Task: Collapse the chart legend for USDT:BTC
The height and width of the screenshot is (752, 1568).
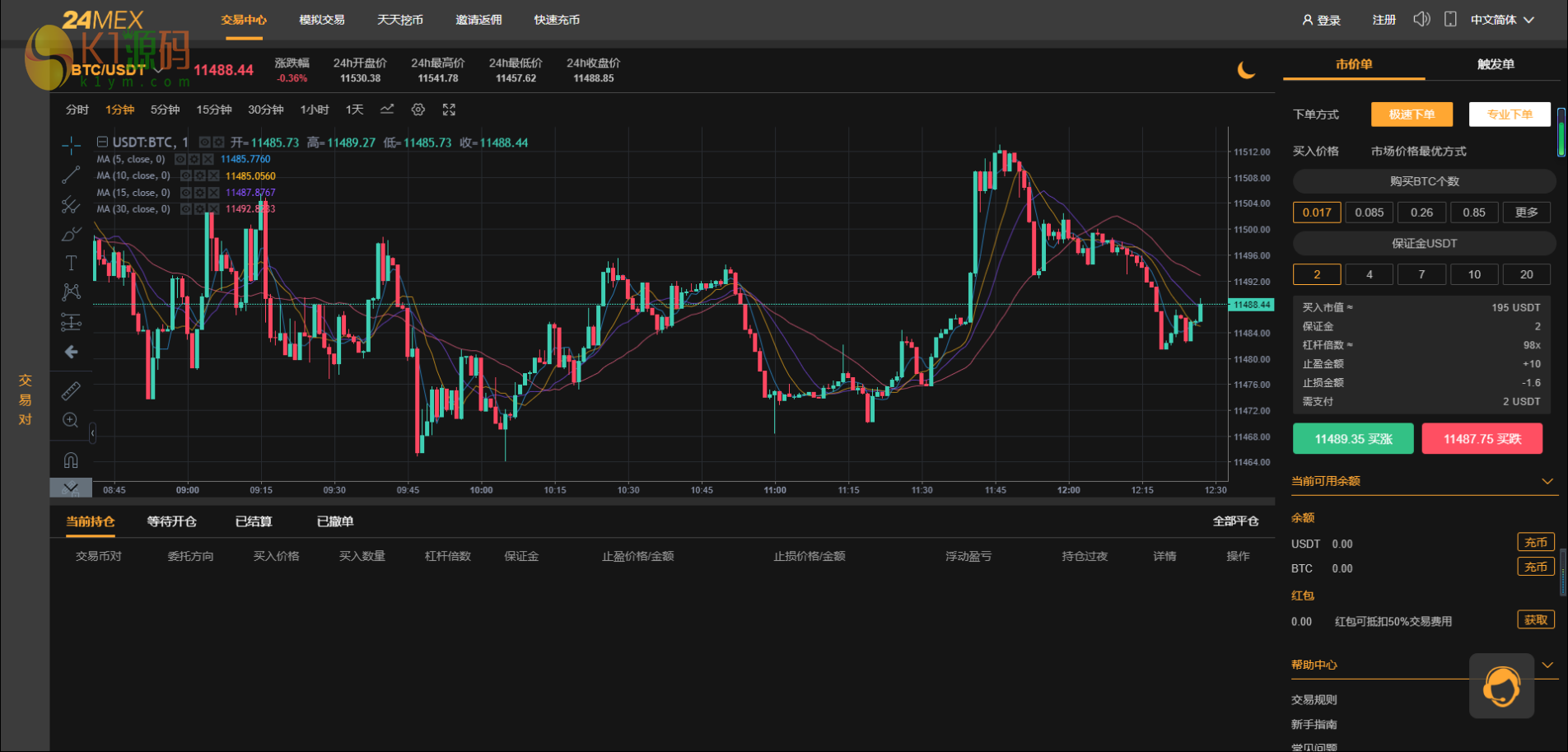Action: [103, 142]
